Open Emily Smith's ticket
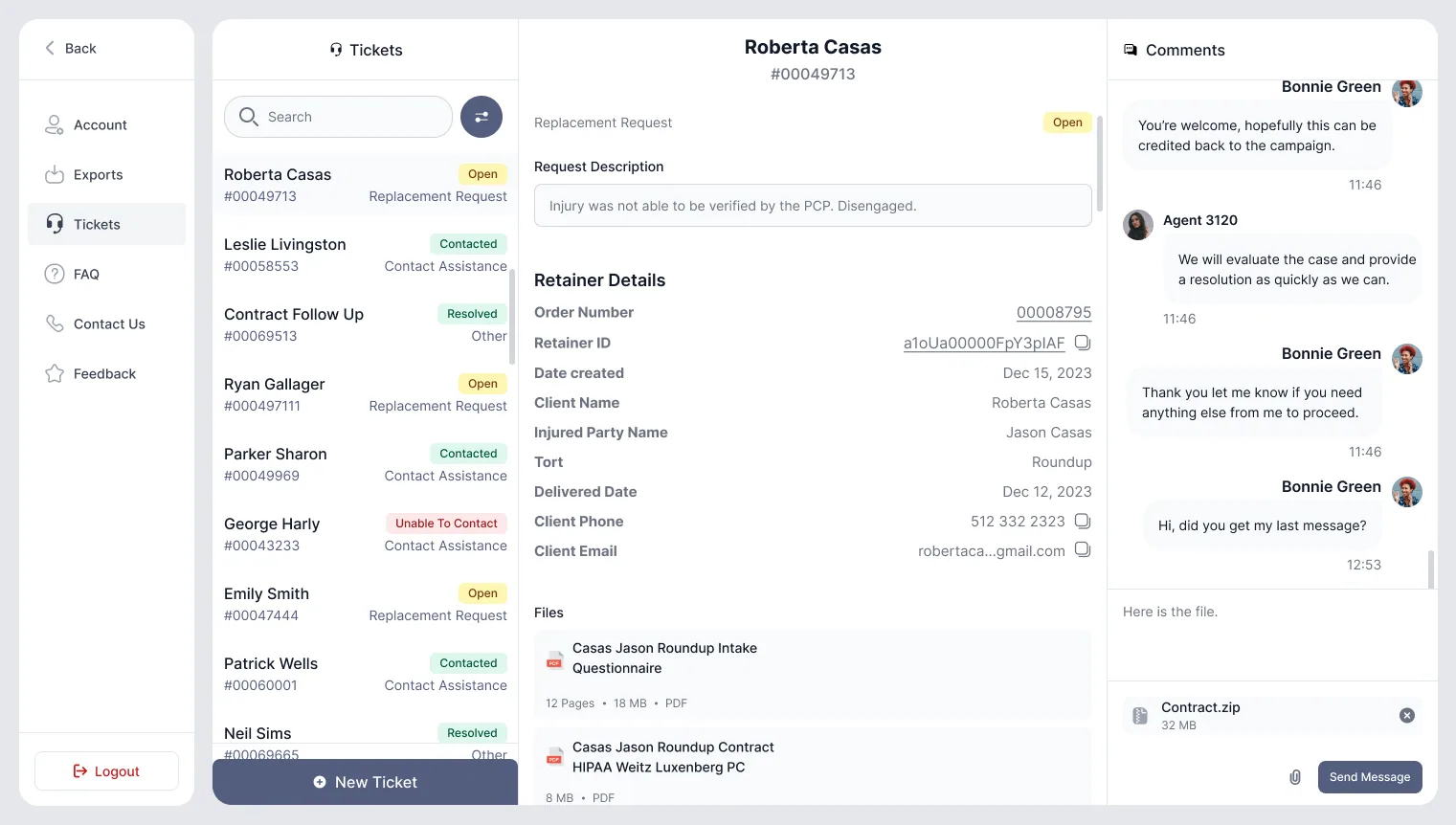Image resolution: width=1456 pixels, height=825 pixels. pyautogui.click(x=366, y=604)
